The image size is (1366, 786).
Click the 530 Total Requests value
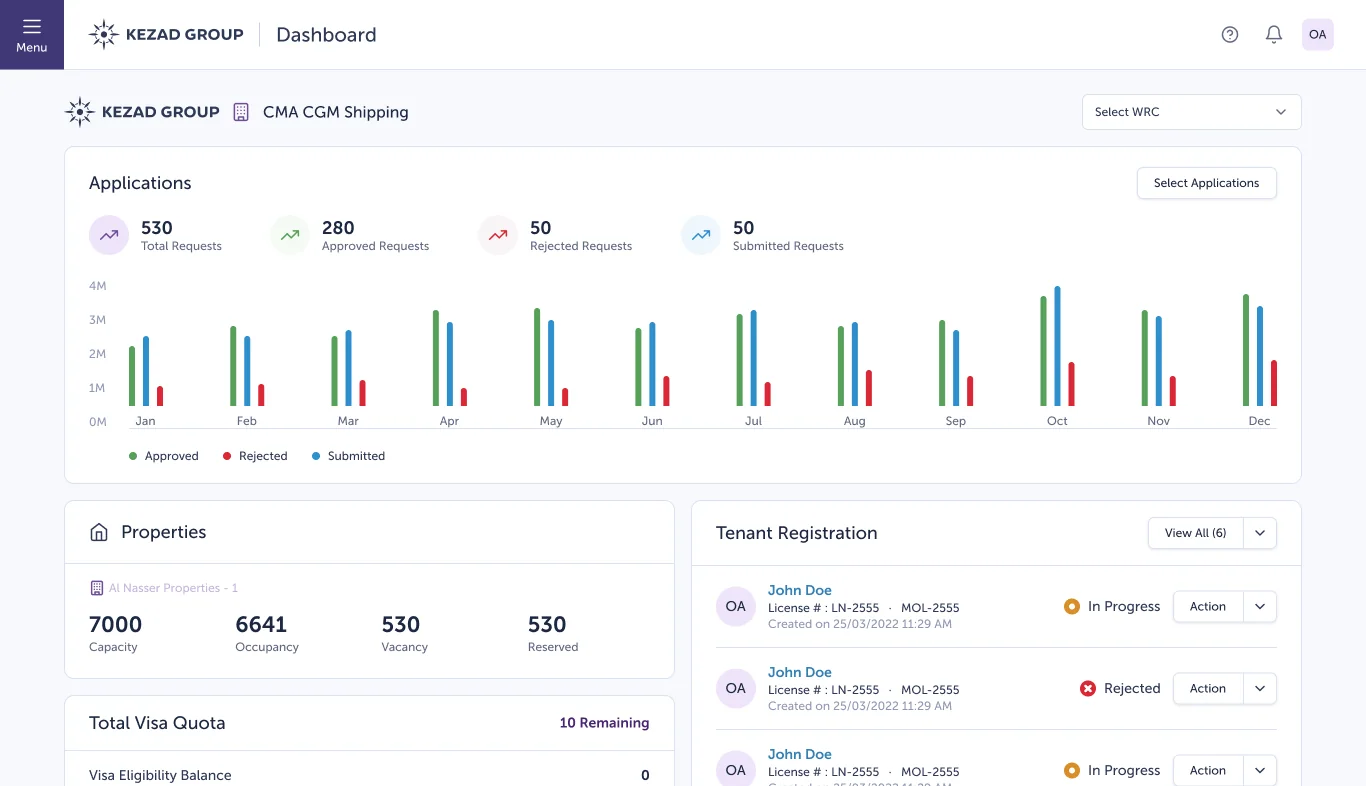click(x=157, y=228)
